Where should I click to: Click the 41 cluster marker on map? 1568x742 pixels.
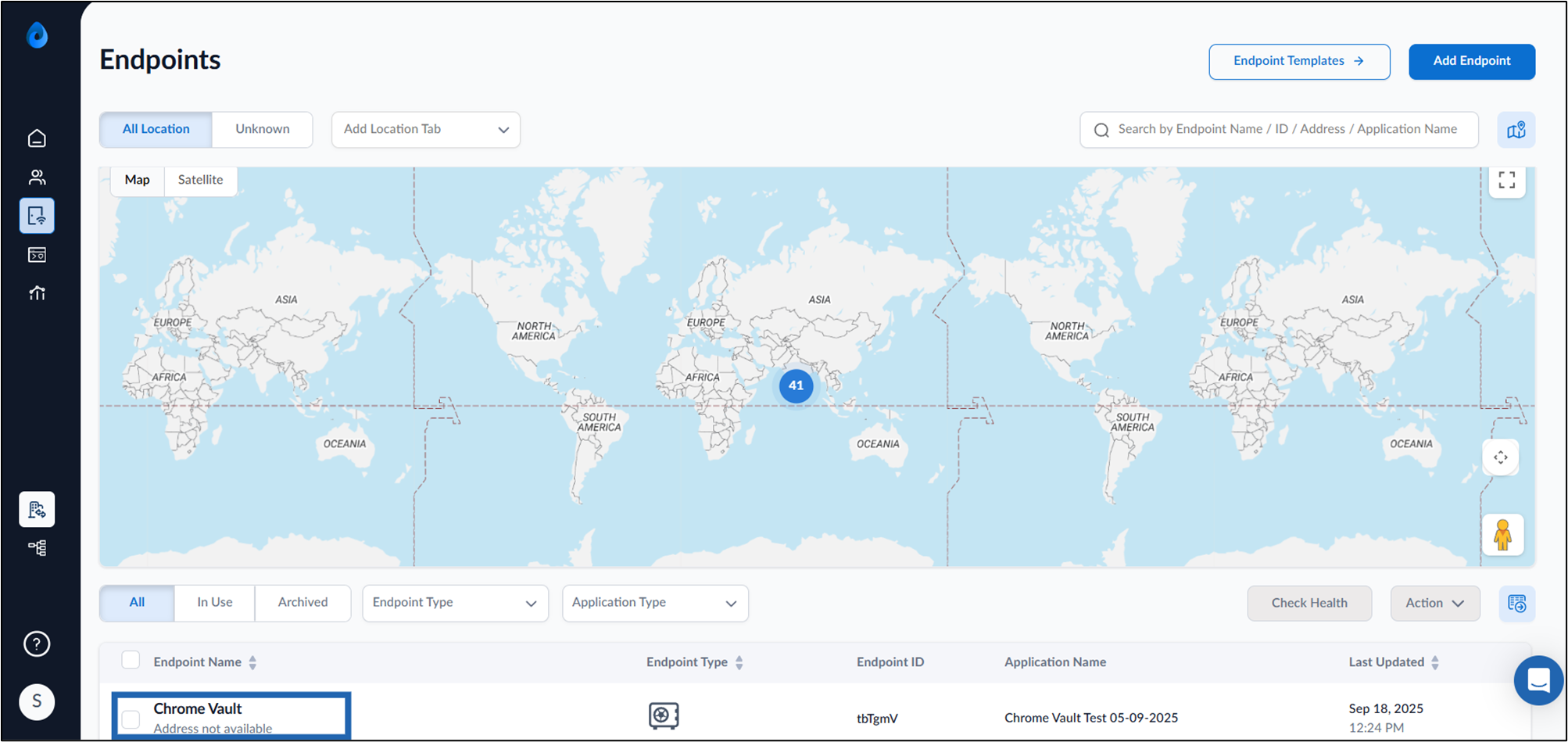(x=796, y=385)
